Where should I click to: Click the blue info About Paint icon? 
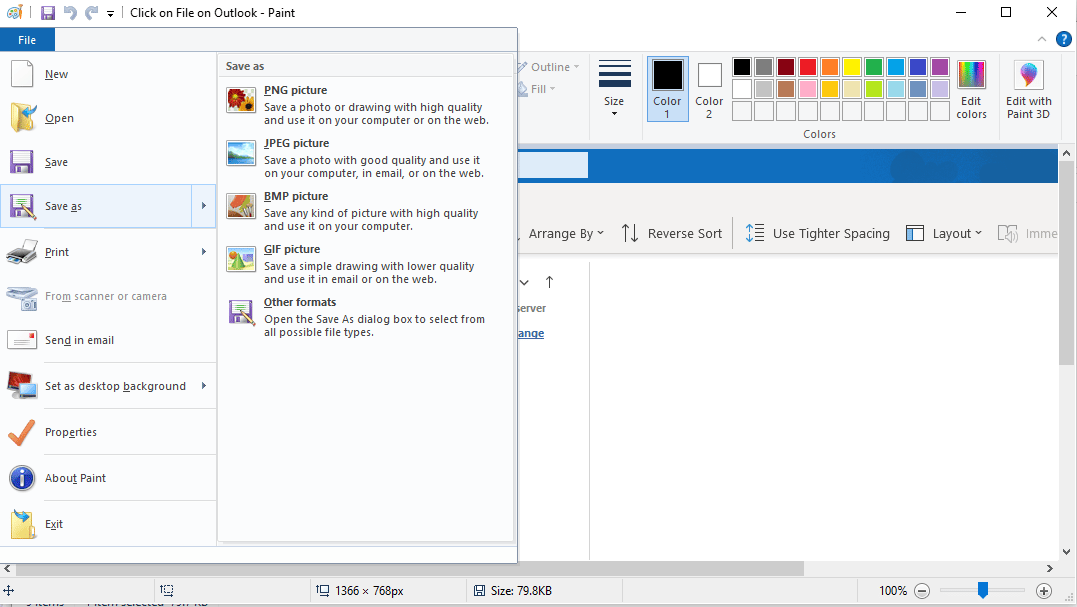point(22,478)
